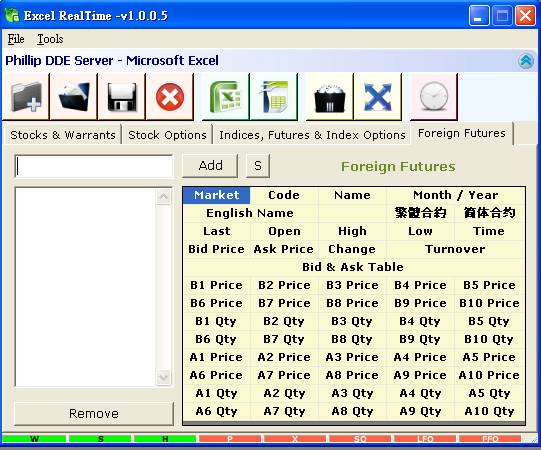Click the red P status indicator

coord(230,439)
